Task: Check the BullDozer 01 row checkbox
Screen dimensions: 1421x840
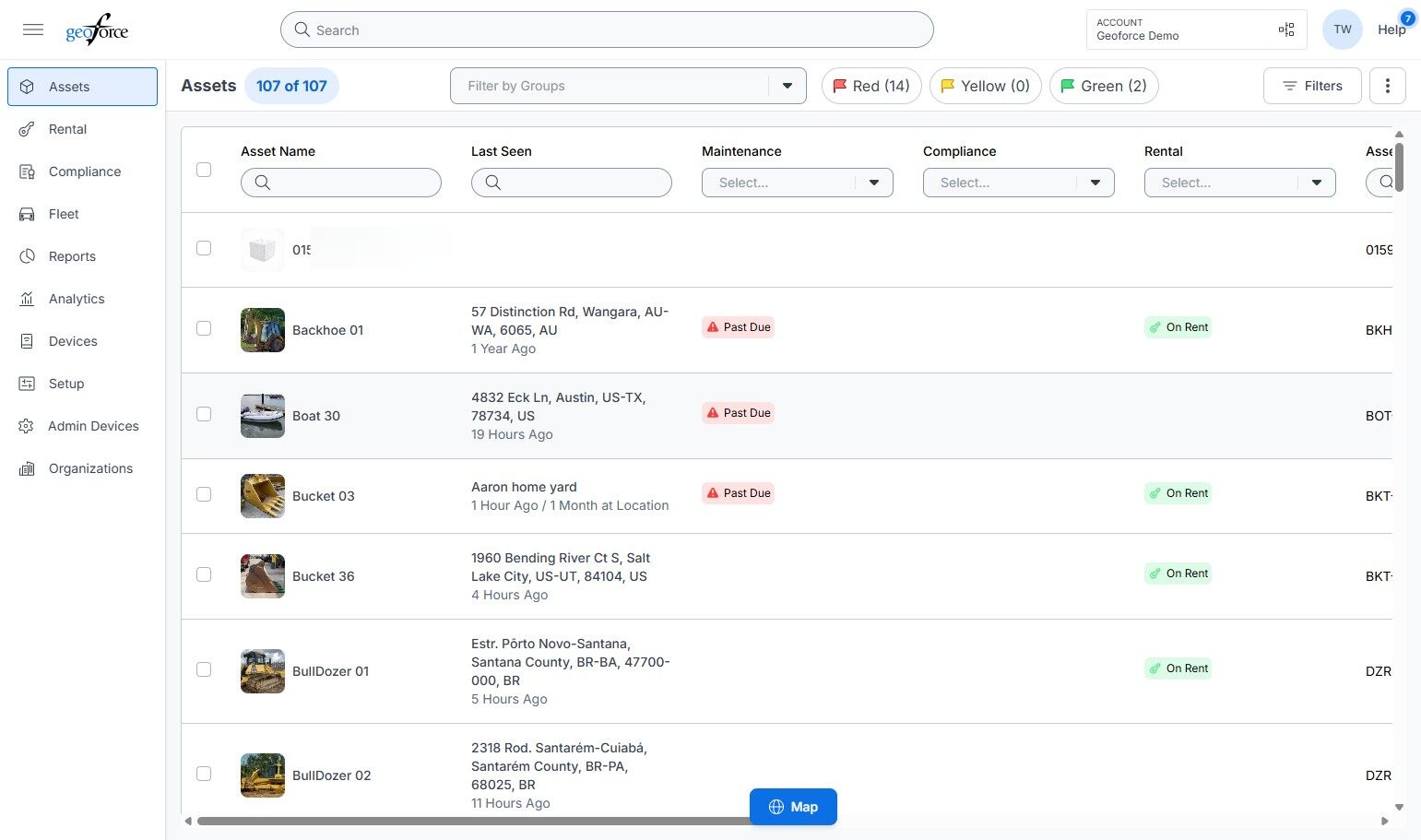Action: click(x=204, y=669)
